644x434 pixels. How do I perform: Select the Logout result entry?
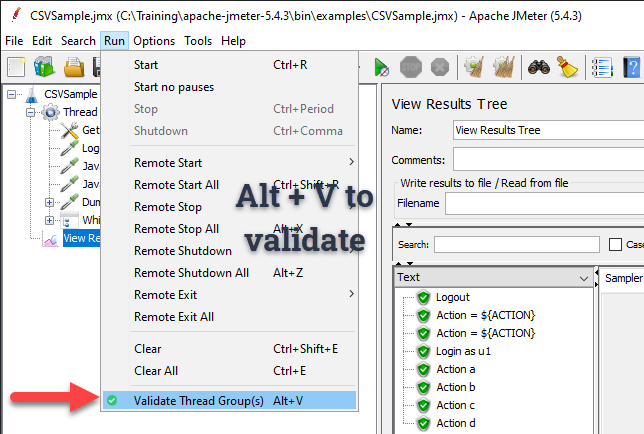point(452,297)
